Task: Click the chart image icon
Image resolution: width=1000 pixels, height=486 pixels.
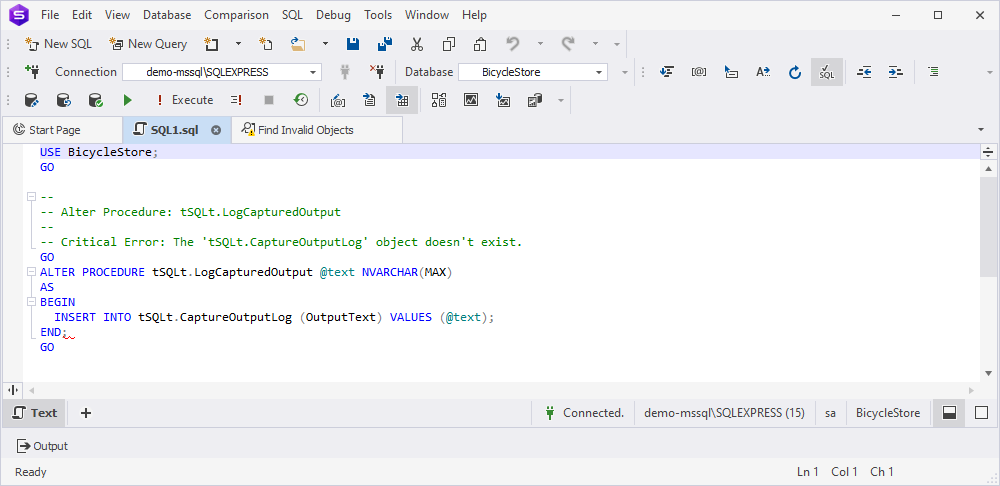Action: (x=471, y=100)
